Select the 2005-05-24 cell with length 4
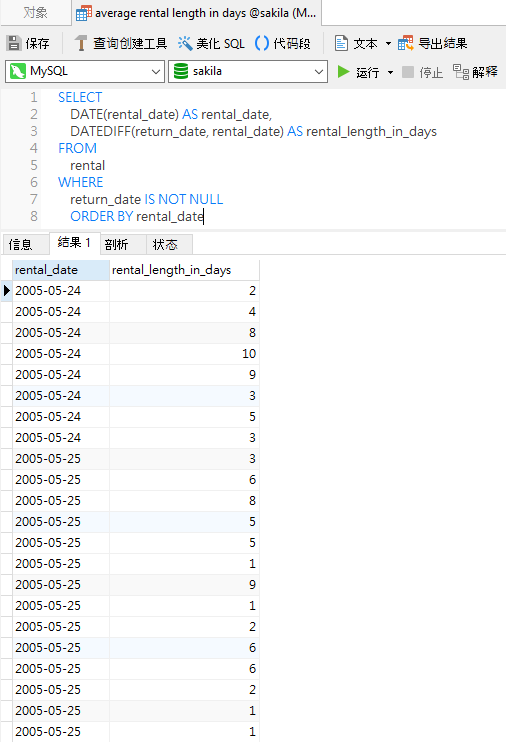This screenshot has width=506, height=742. [61, 311]
